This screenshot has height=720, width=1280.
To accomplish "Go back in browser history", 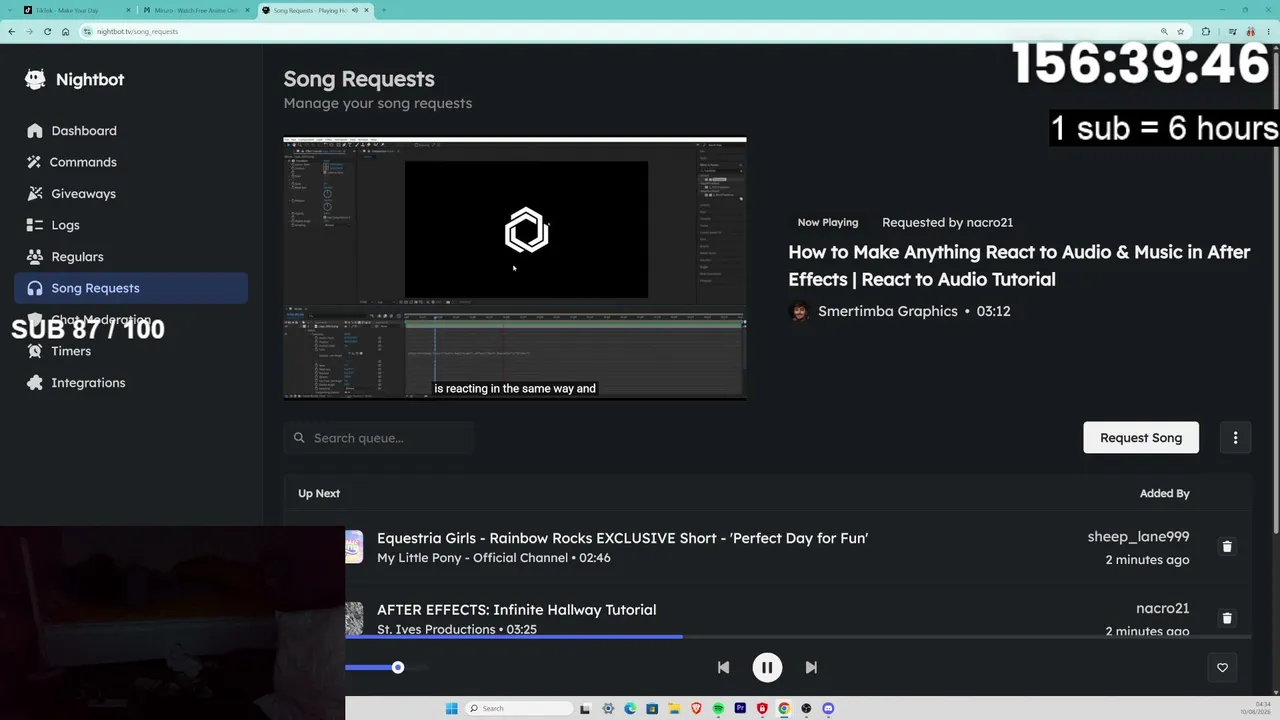I will (11, 31).
